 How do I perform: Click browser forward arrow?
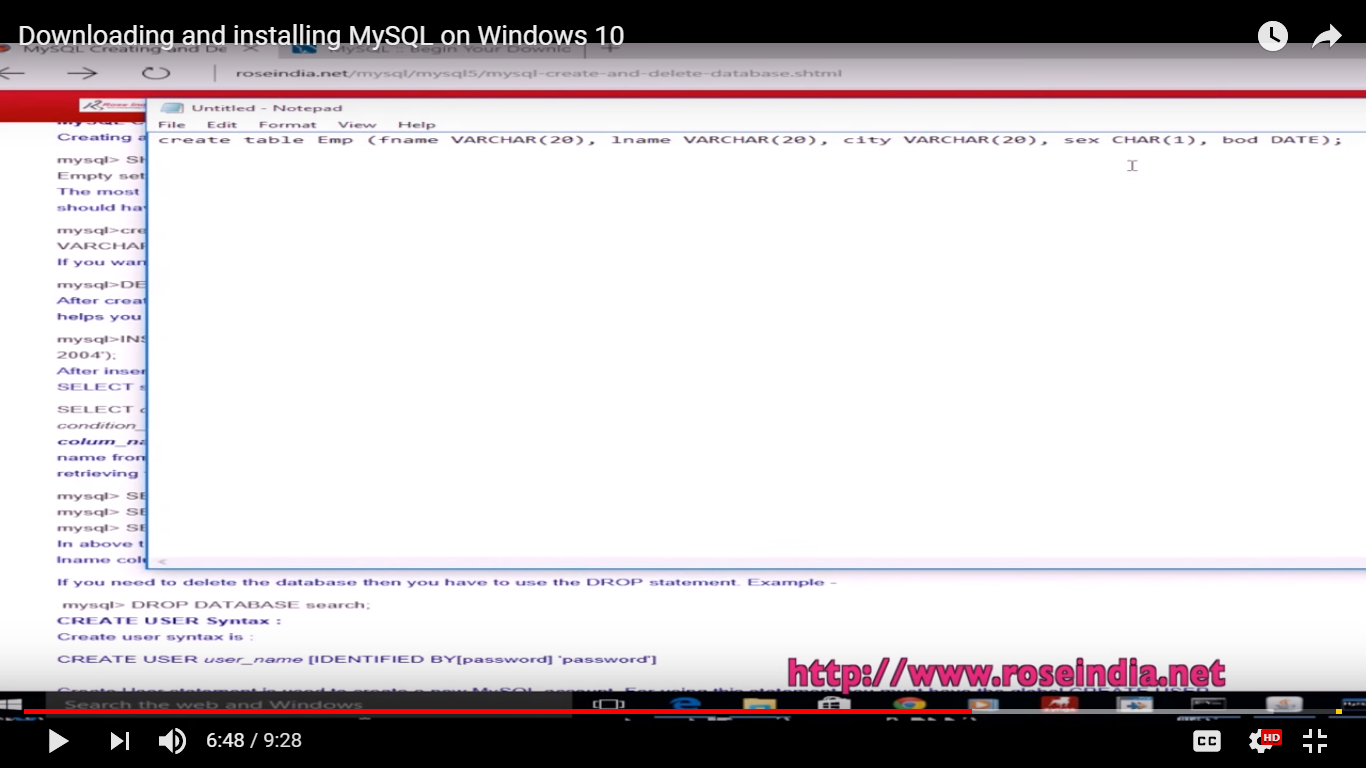tap(82, 73)
